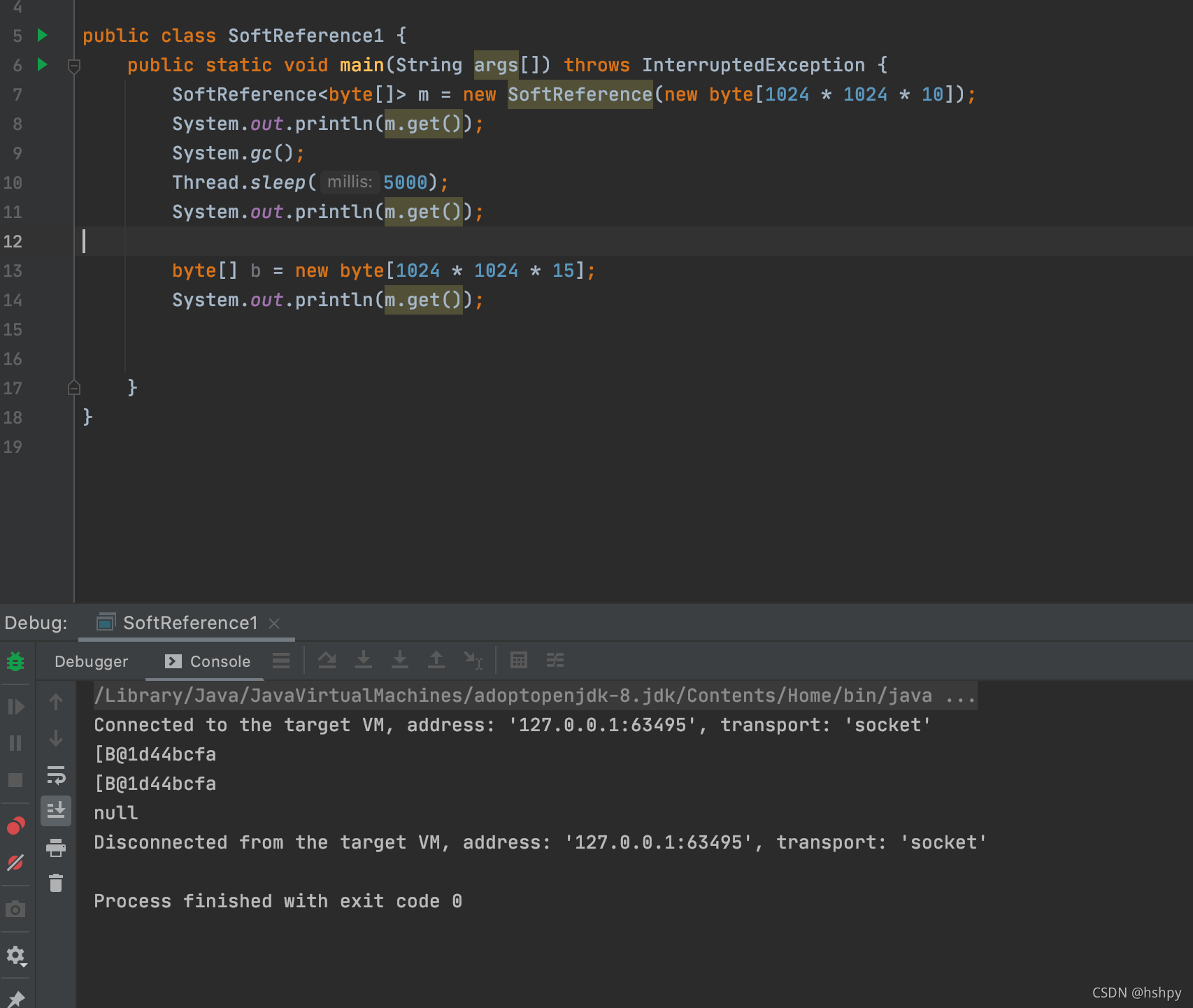Viewport: 1193px width, 1008px height.
Task: Close the SoftReference1 debug tab
Action: (x=274, y=623)
